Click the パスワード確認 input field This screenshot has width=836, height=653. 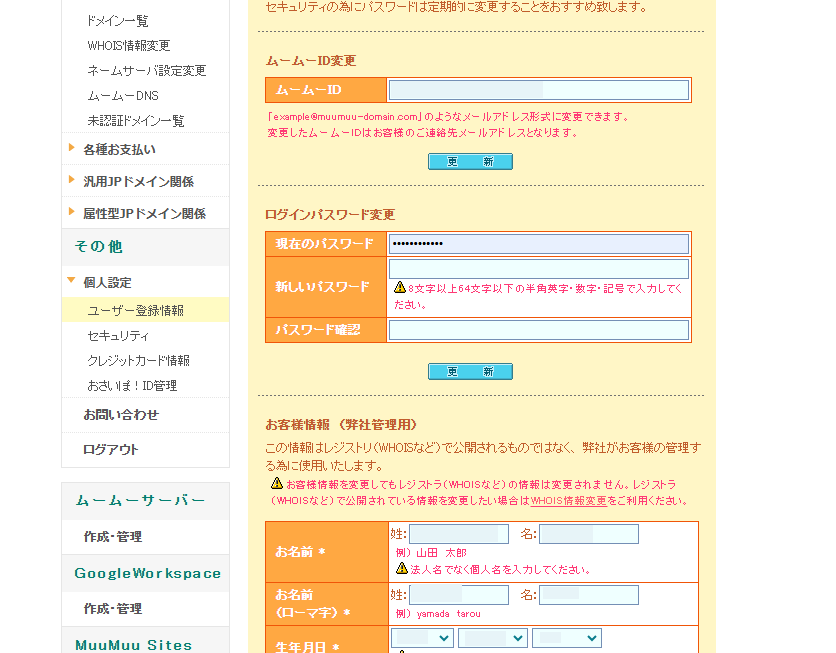tap(538, 330)
